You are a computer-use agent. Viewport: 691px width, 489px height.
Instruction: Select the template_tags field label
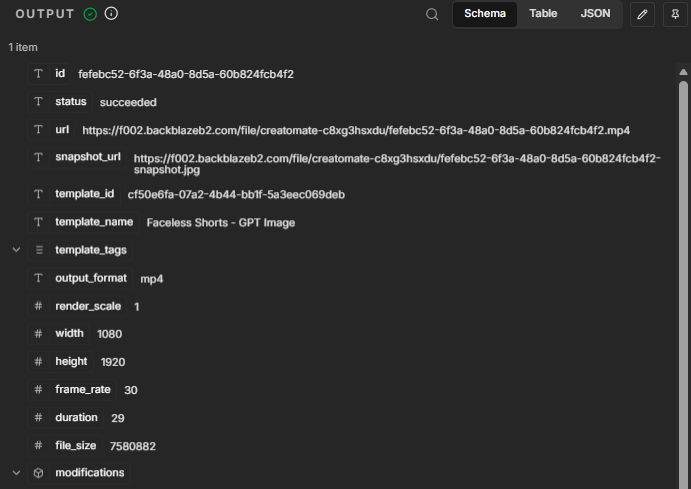tap(91, 250)
